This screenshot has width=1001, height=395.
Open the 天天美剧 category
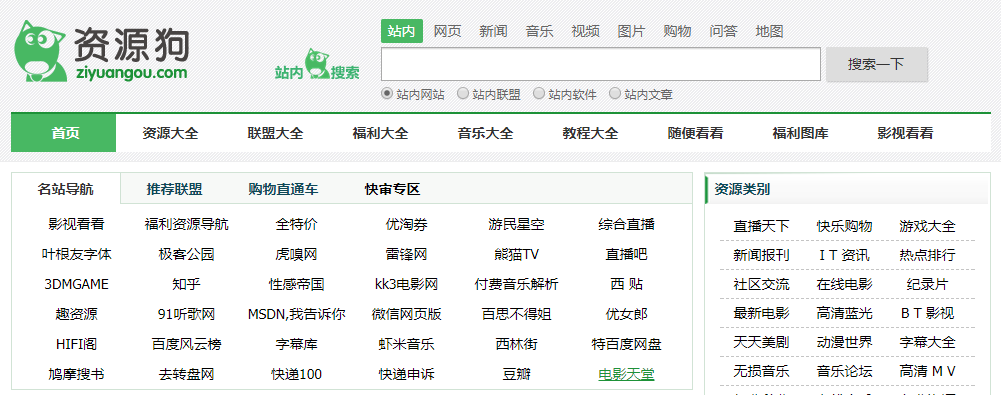pyautogui.click(x=761, y=343)
